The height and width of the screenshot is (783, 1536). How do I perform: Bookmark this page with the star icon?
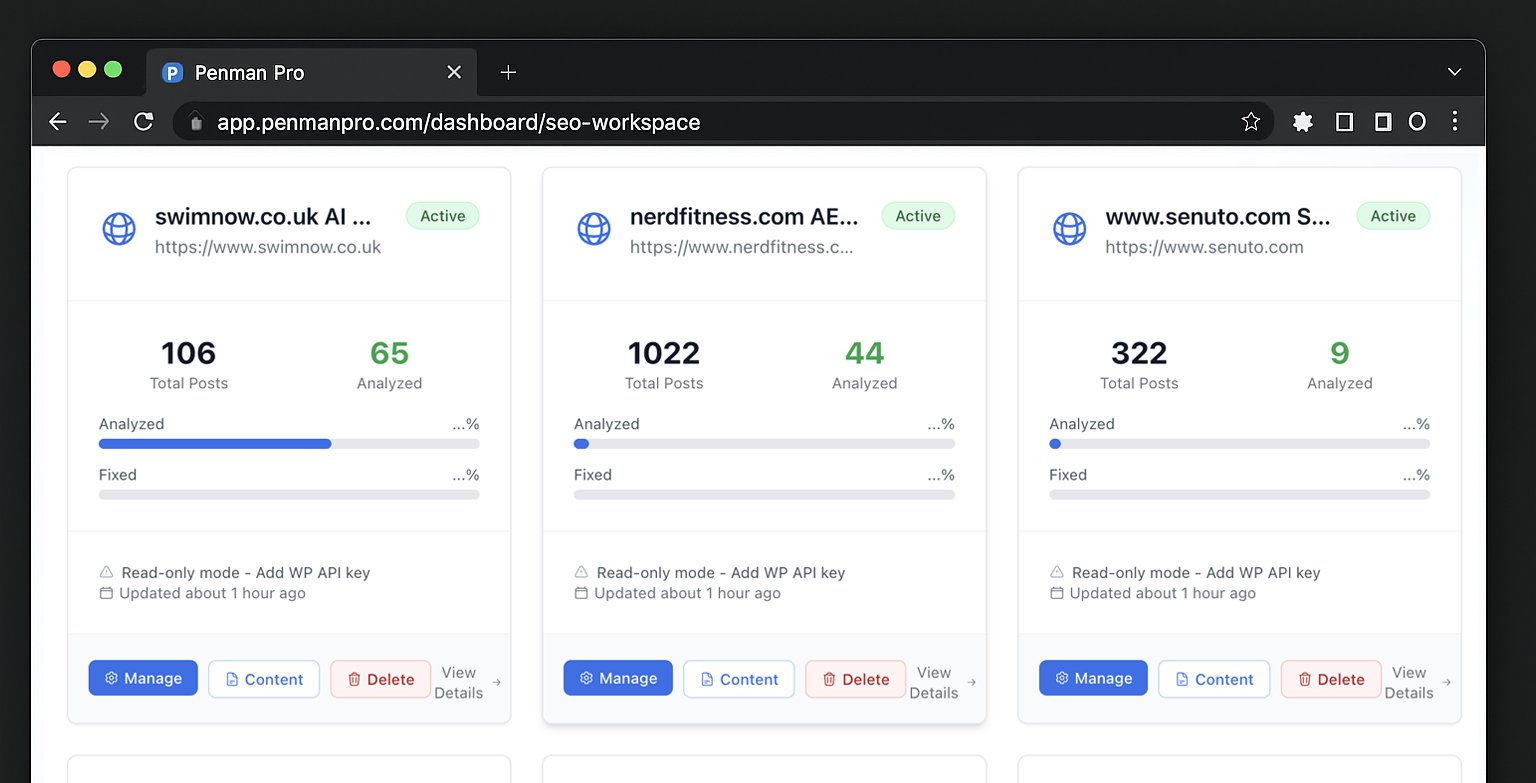click(x=1250, y=122)
